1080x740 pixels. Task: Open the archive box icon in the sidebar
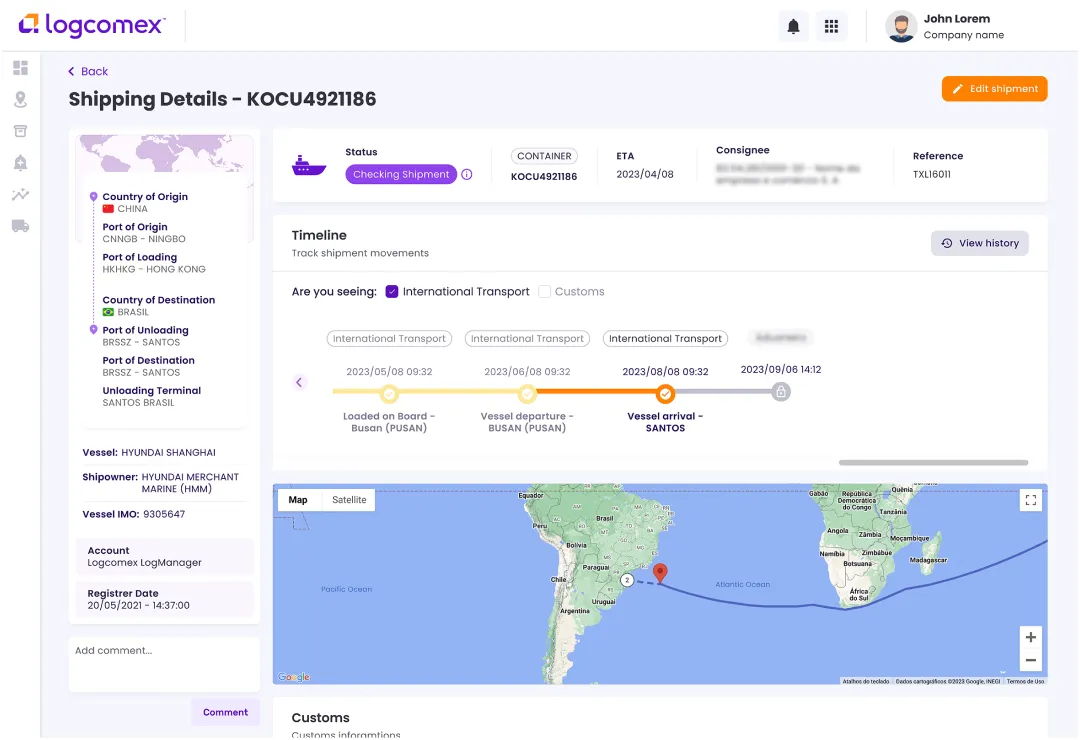(20, 130)
